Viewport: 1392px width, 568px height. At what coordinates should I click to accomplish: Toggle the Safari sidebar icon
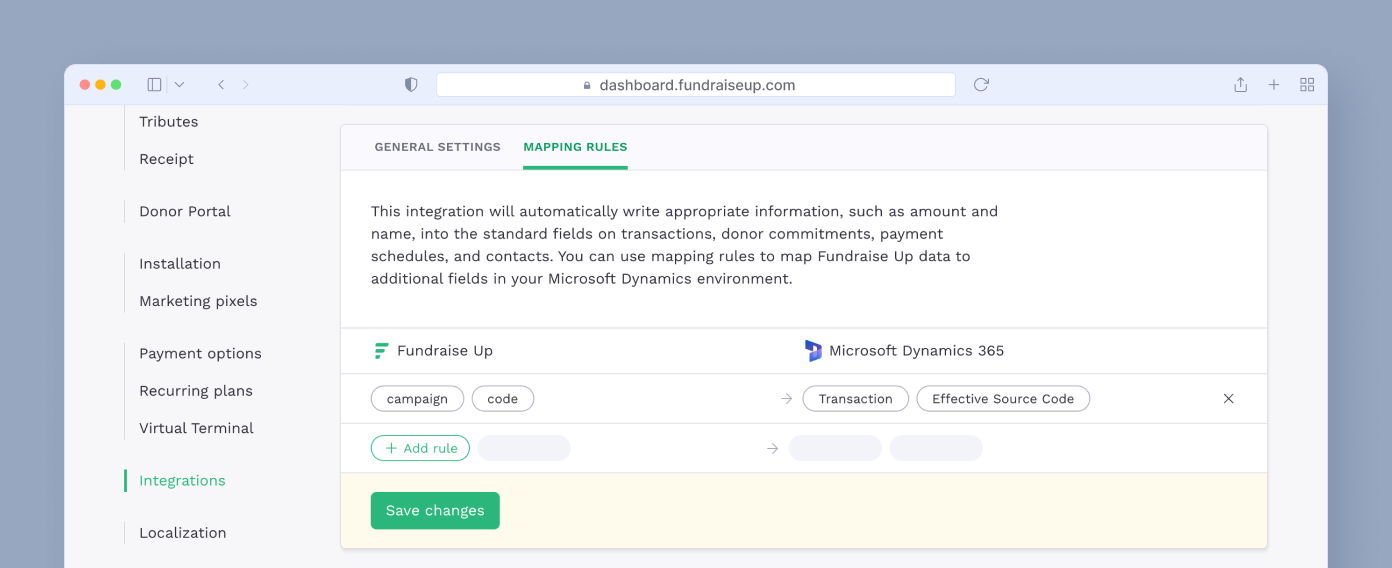(154, 85)
